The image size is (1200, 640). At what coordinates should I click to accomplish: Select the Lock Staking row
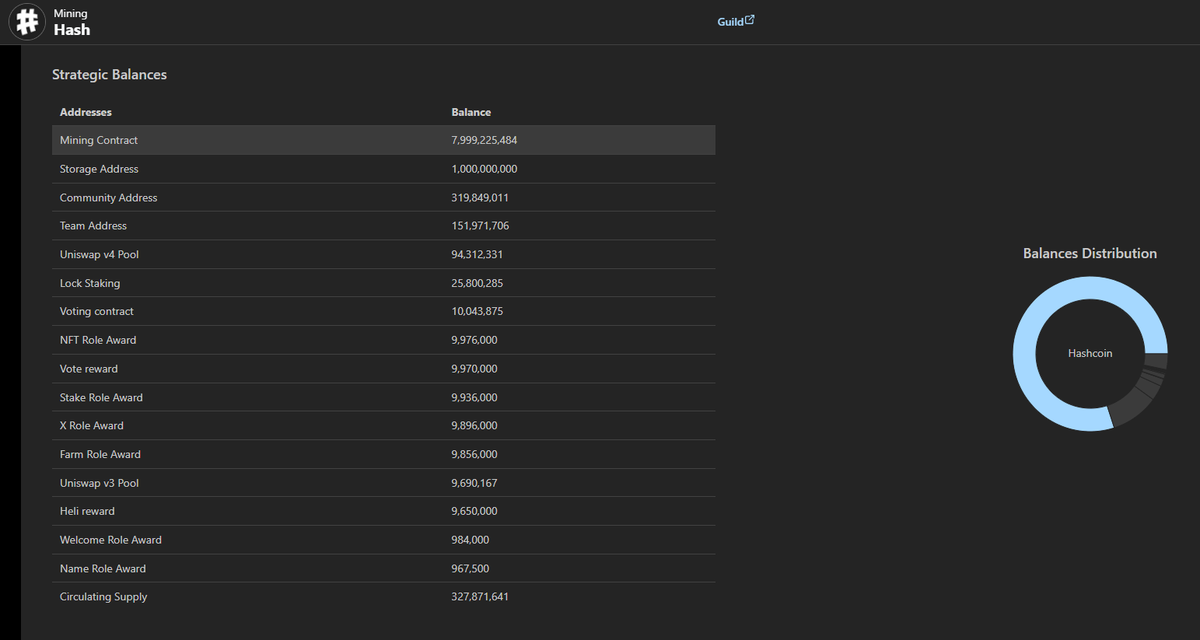point(383,283)
